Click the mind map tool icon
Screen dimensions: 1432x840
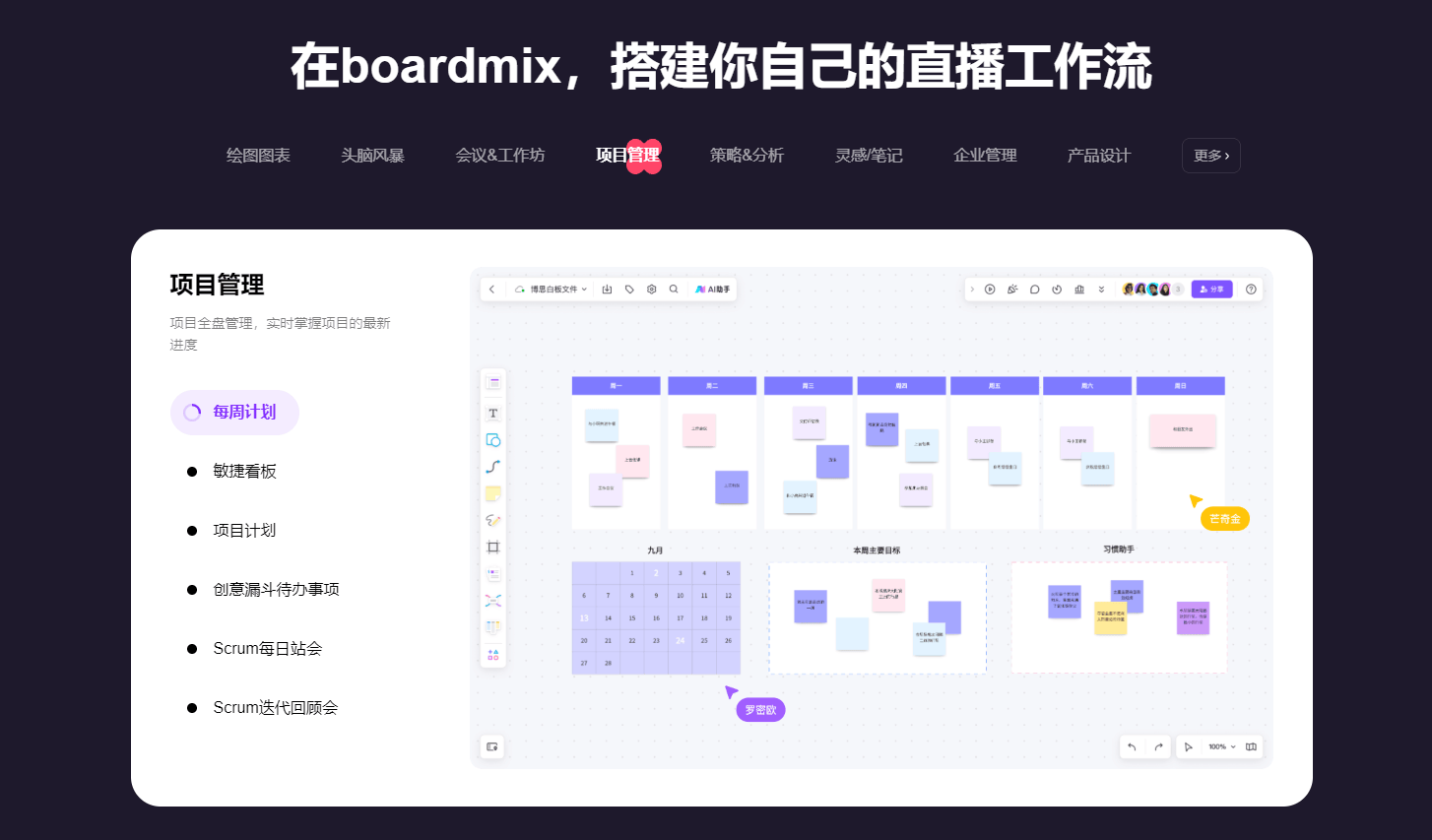coord(493,600)
